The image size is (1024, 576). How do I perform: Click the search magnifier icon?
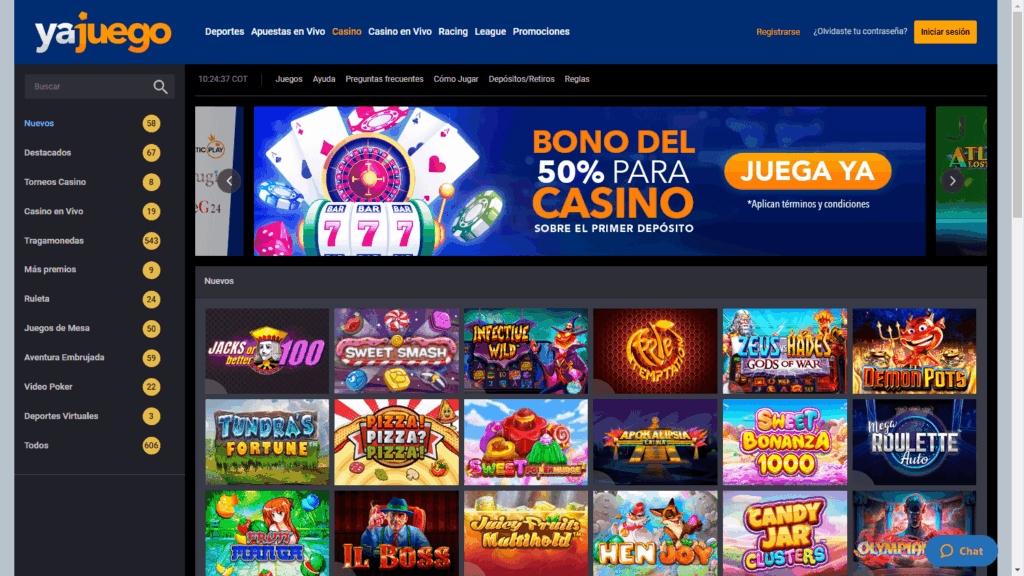tap(160, 87)
